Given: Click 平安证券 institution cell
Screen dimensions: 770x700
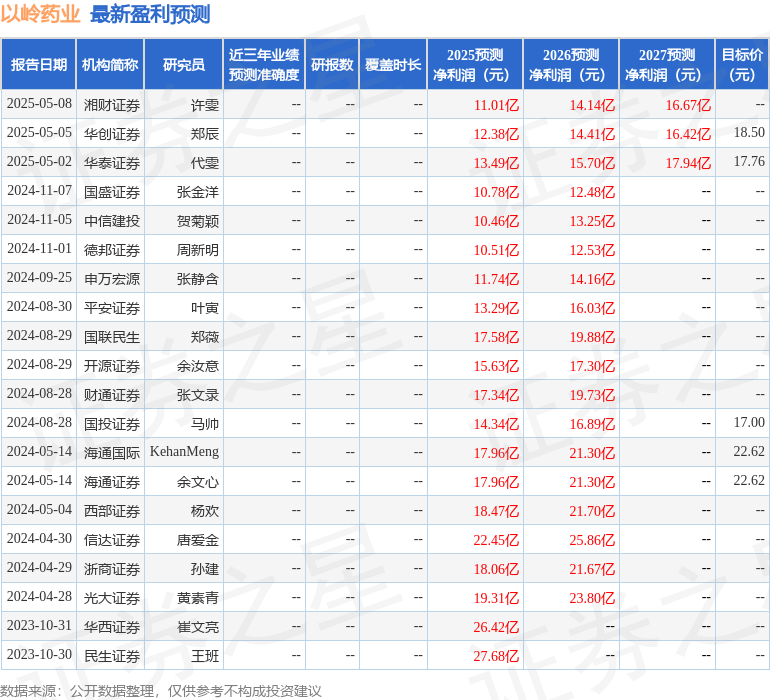Looking at the screenshot, I should (x=111, y=308).
